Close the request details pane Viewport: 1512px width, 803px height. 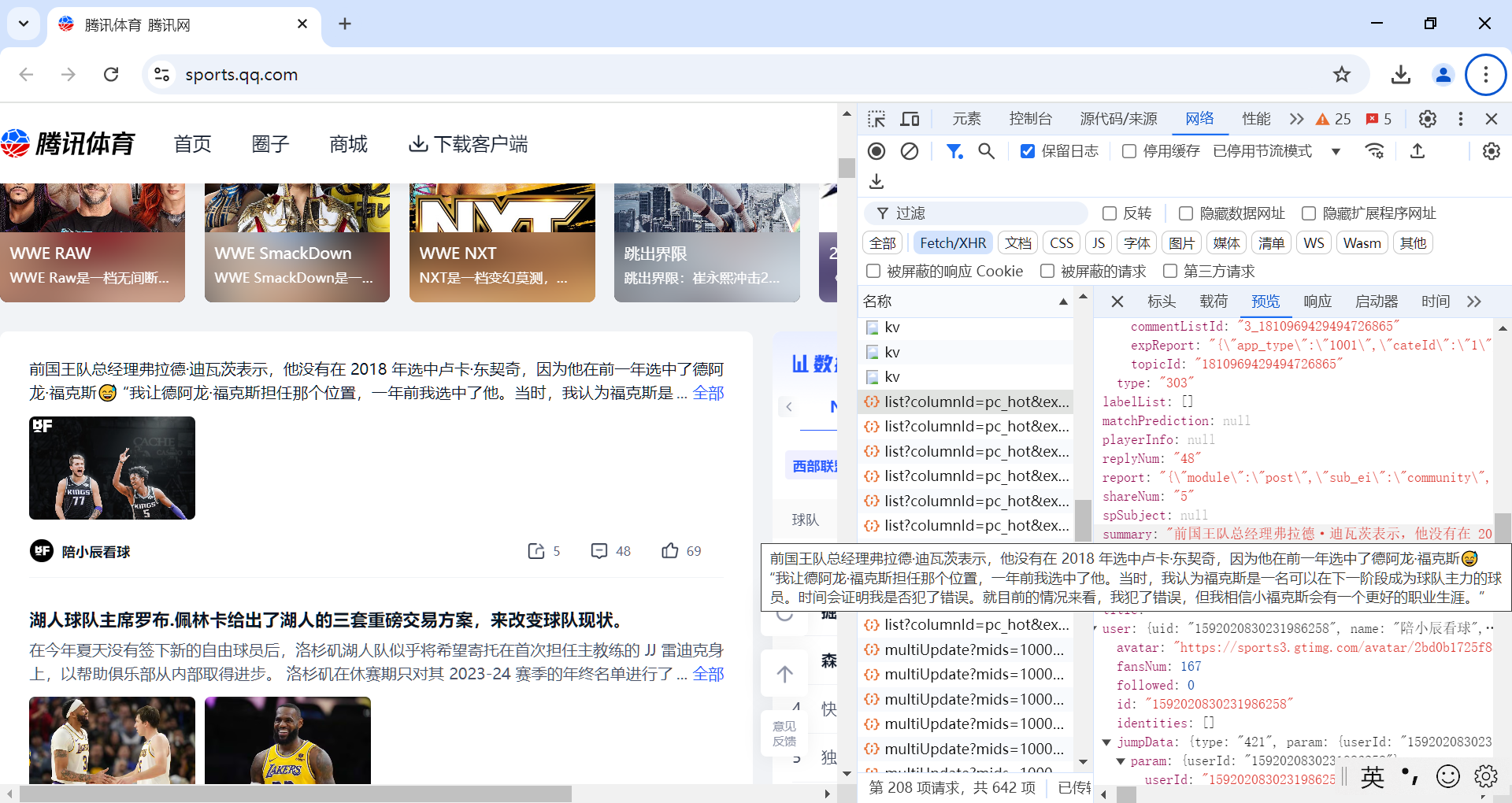(1117, 302)
